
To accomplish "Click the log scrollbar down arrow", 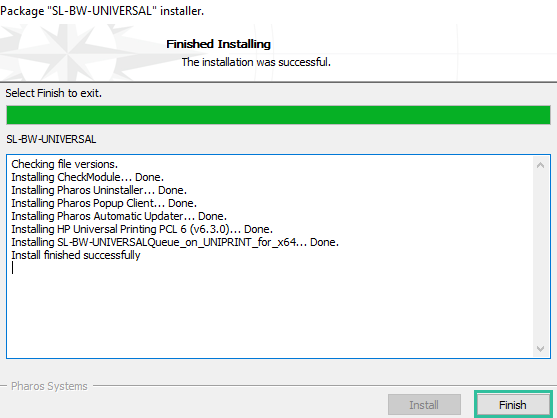I will tap(540, 349).
